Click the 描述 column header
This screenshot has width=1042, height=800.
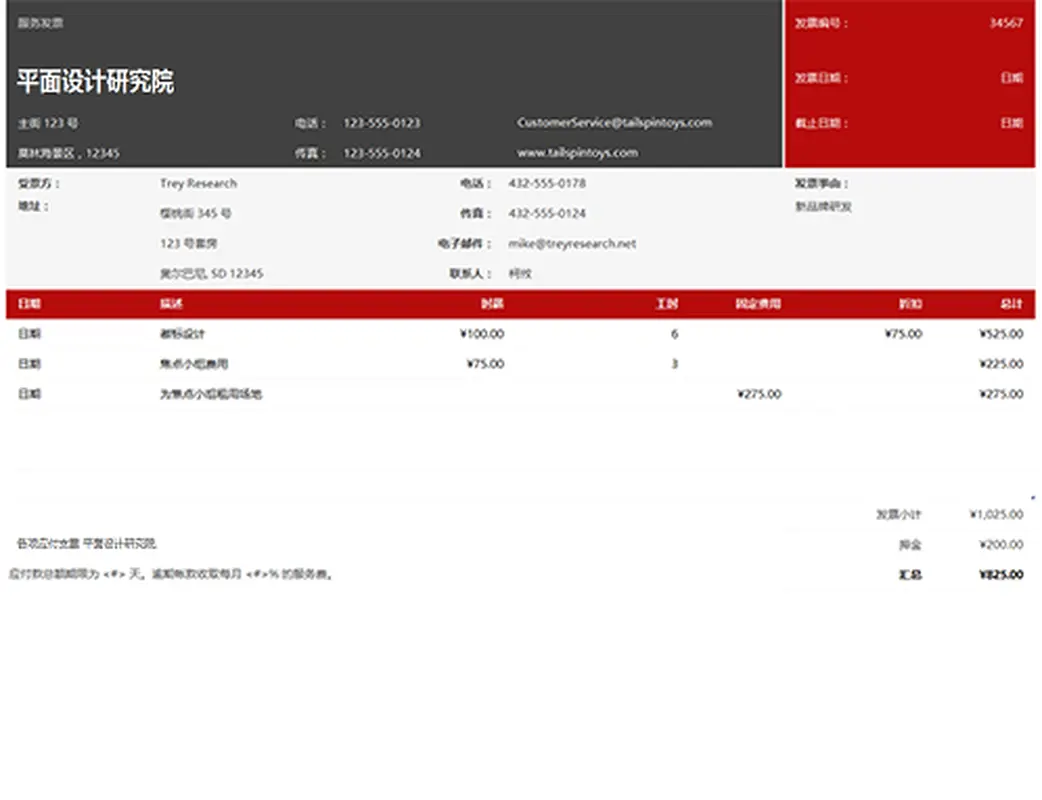171,304
